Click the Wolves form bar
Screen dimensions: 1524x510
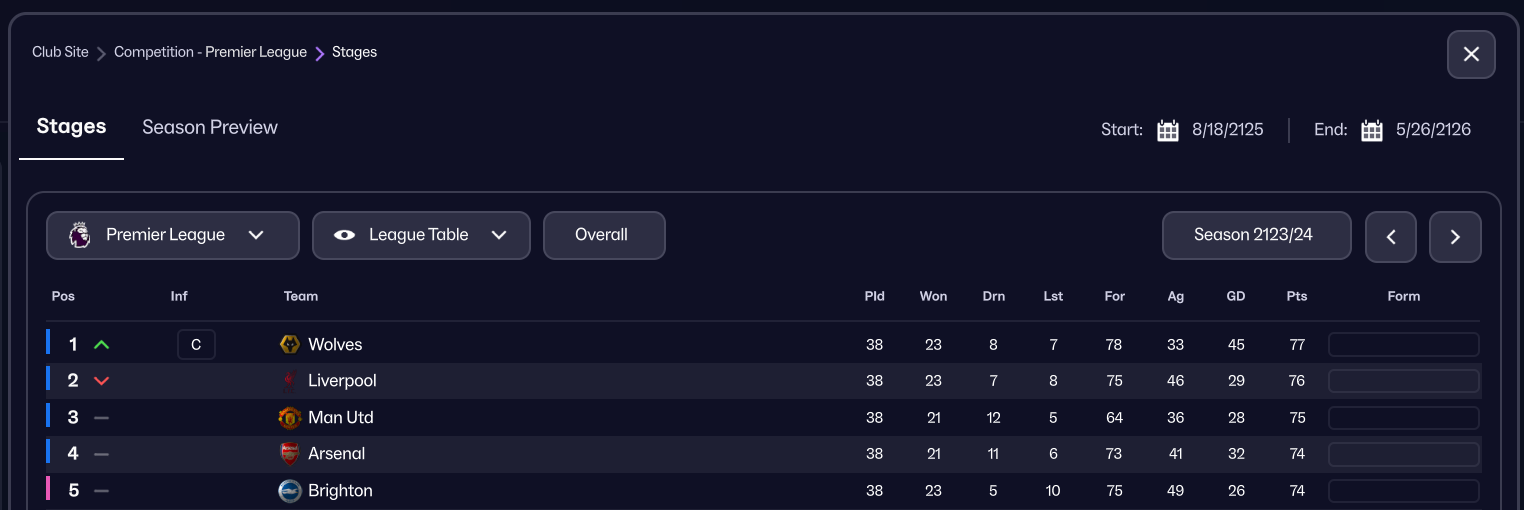pyautogui.click(x=1403, y=345)
